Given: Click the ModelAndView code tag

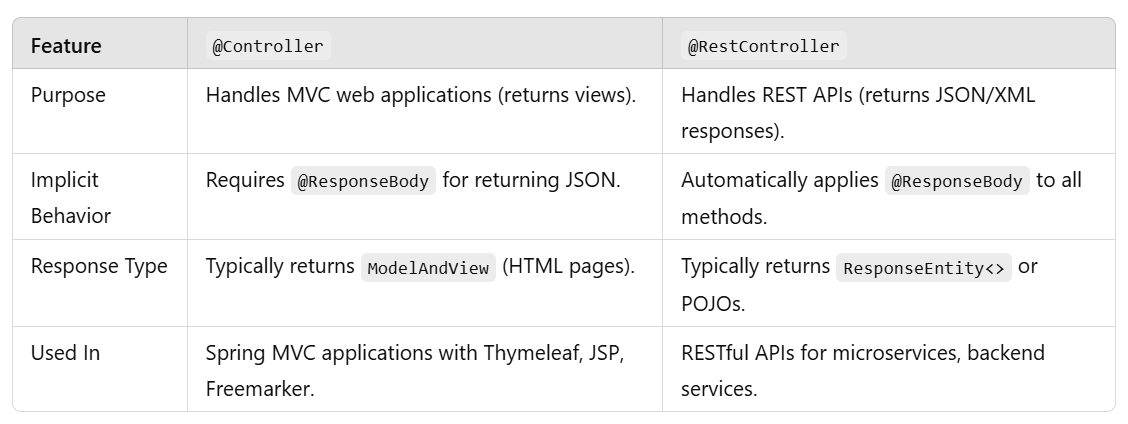Looking at the screenshot, I should 428,267.
